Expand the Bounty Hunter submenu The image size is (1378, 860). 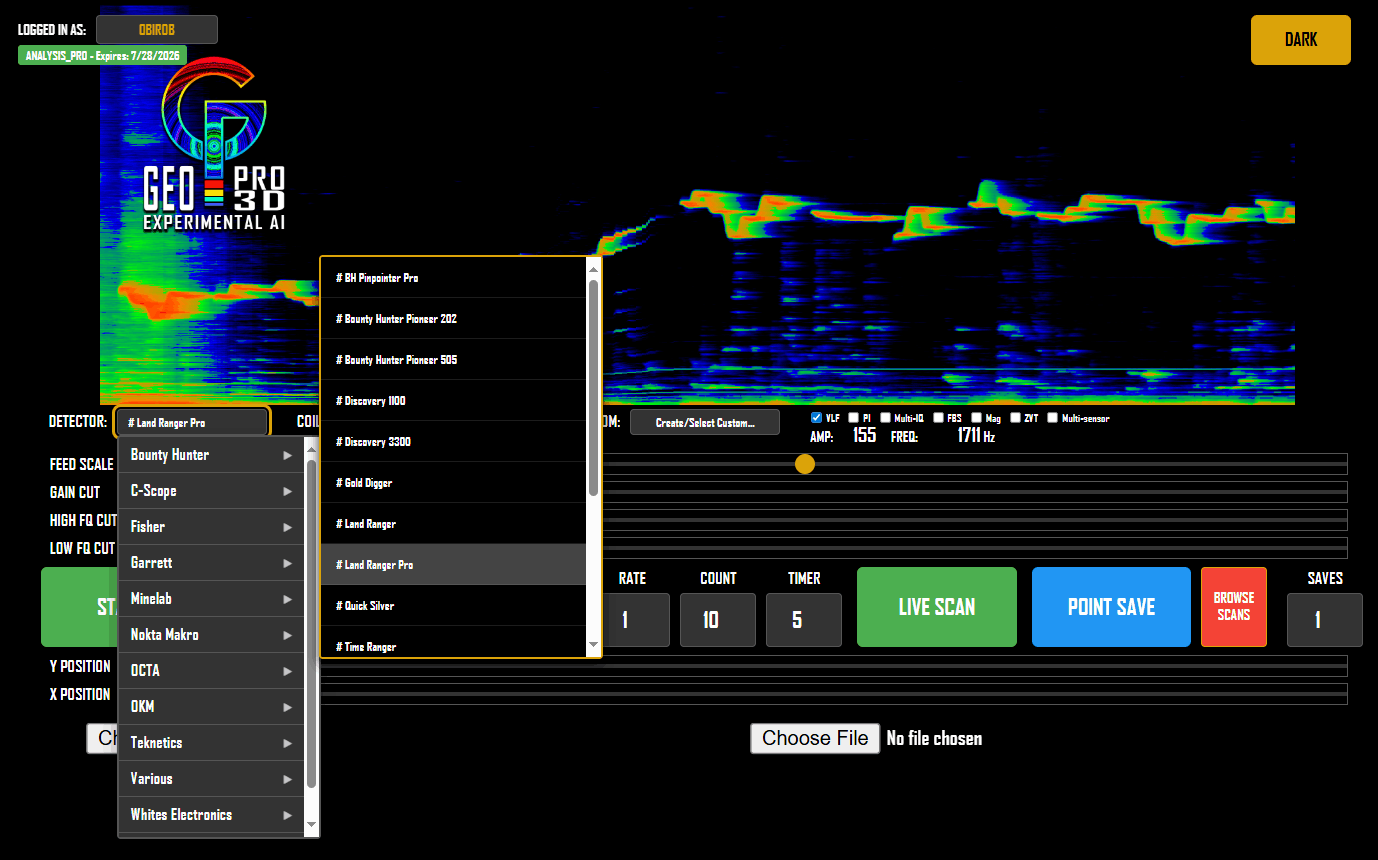pyautogui.click(x=211, y=455)
